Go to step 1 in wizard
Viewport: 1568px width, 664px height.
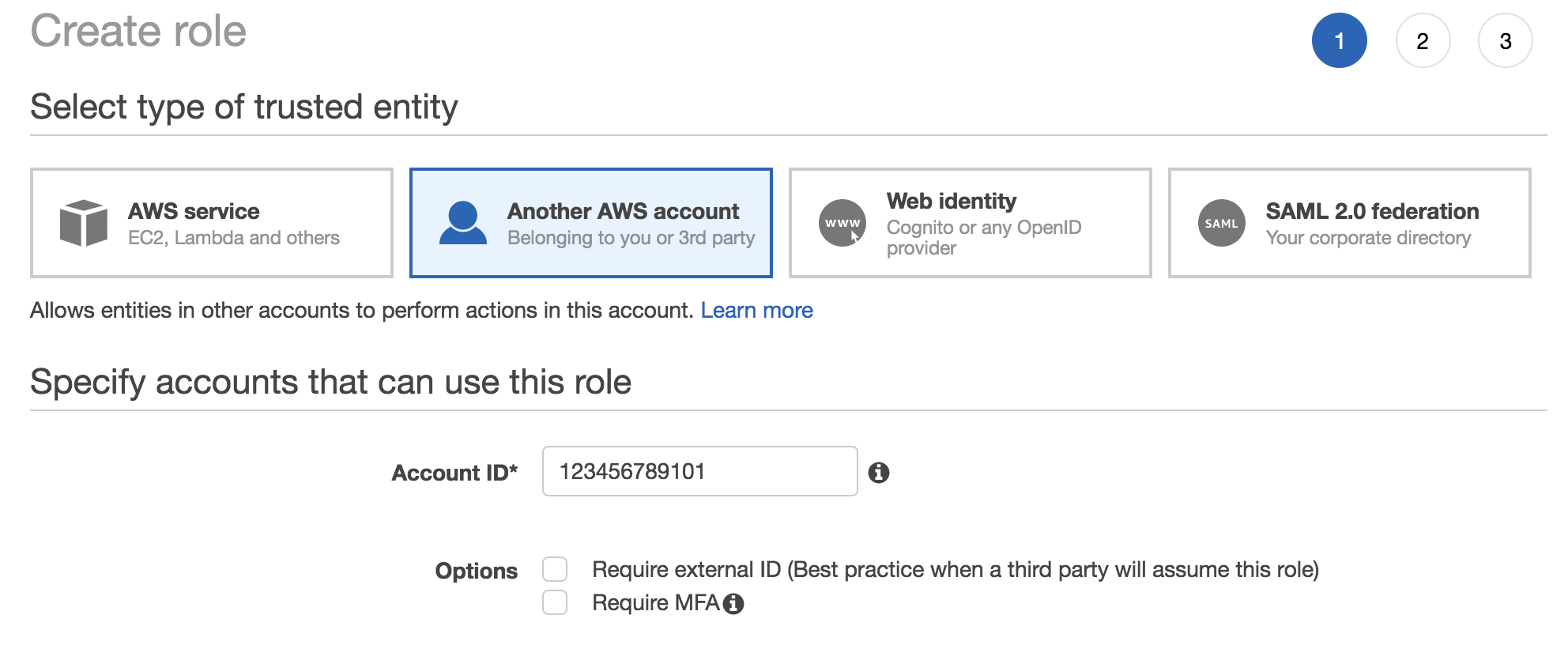[1339, 40]
